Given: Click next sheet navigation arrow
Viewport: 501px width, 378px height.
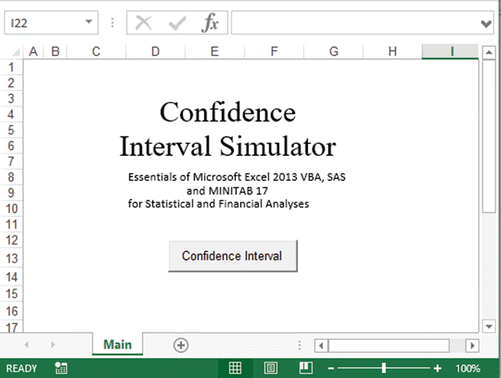Looking at the screenshot, I should coord(53,345).
